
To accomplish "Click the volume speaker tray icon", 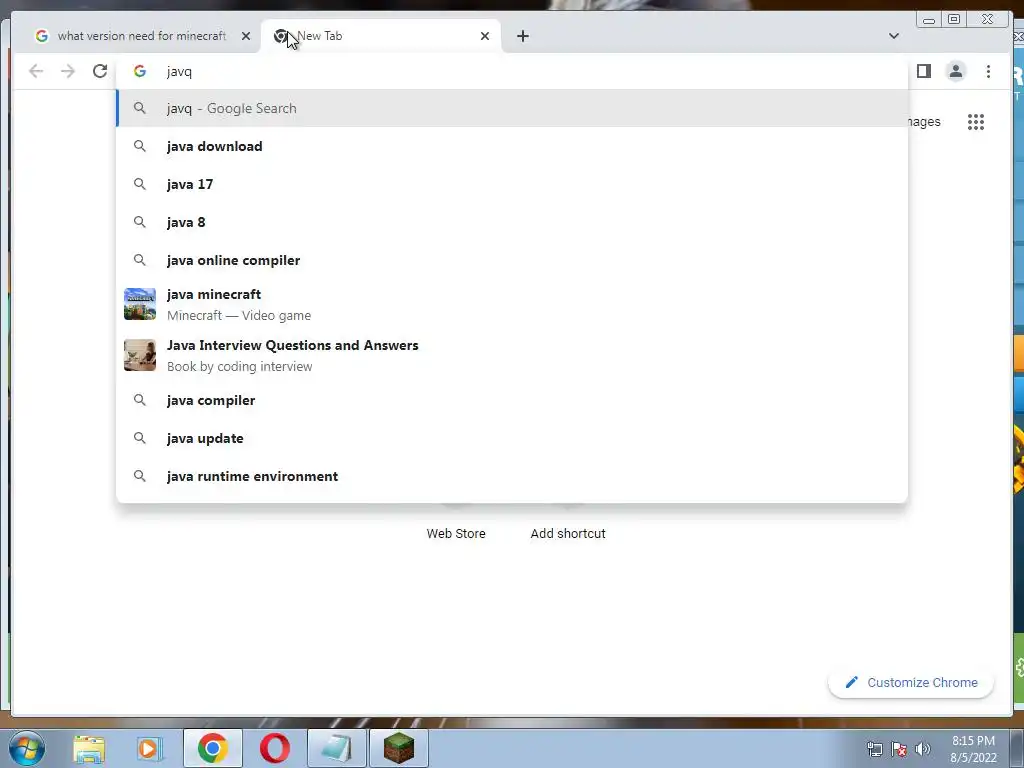I will (923, 749).
